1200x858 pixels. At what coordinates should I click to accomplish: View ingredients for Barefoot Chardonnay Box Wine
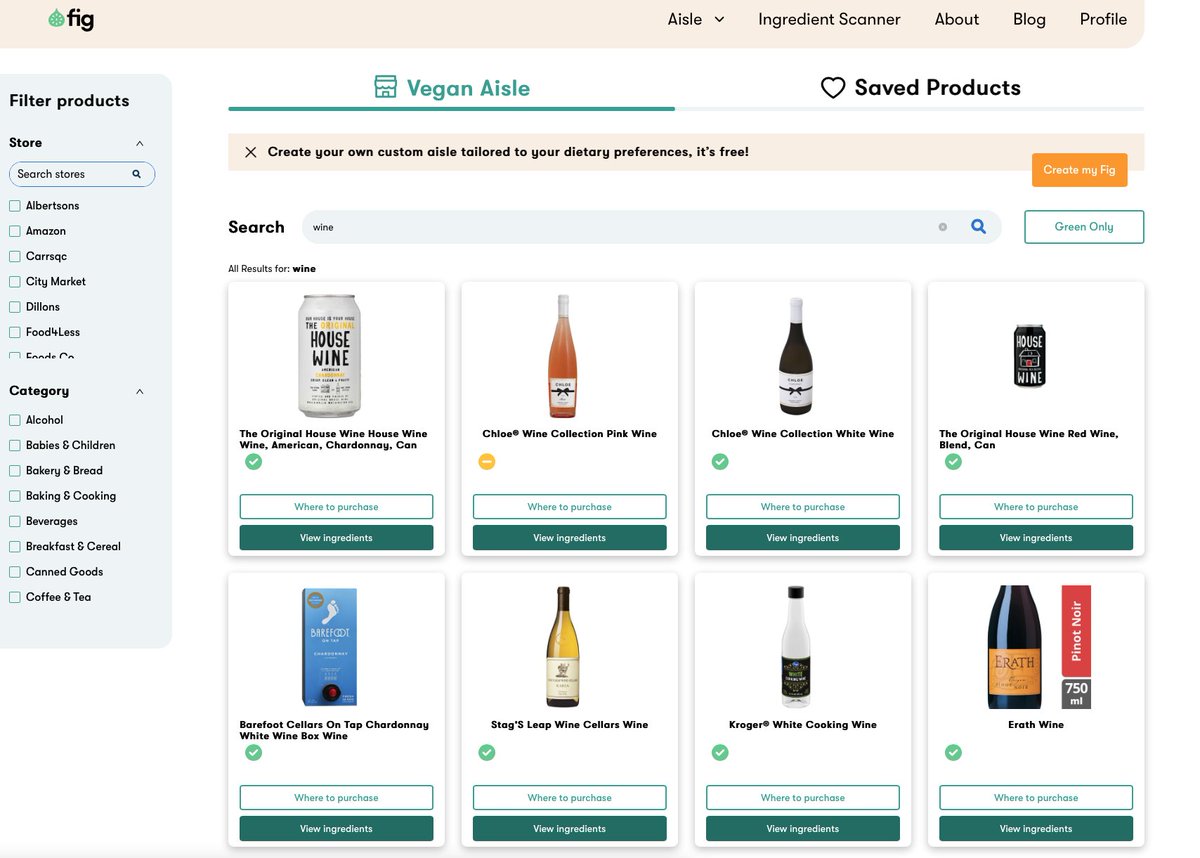click(336, 829)
